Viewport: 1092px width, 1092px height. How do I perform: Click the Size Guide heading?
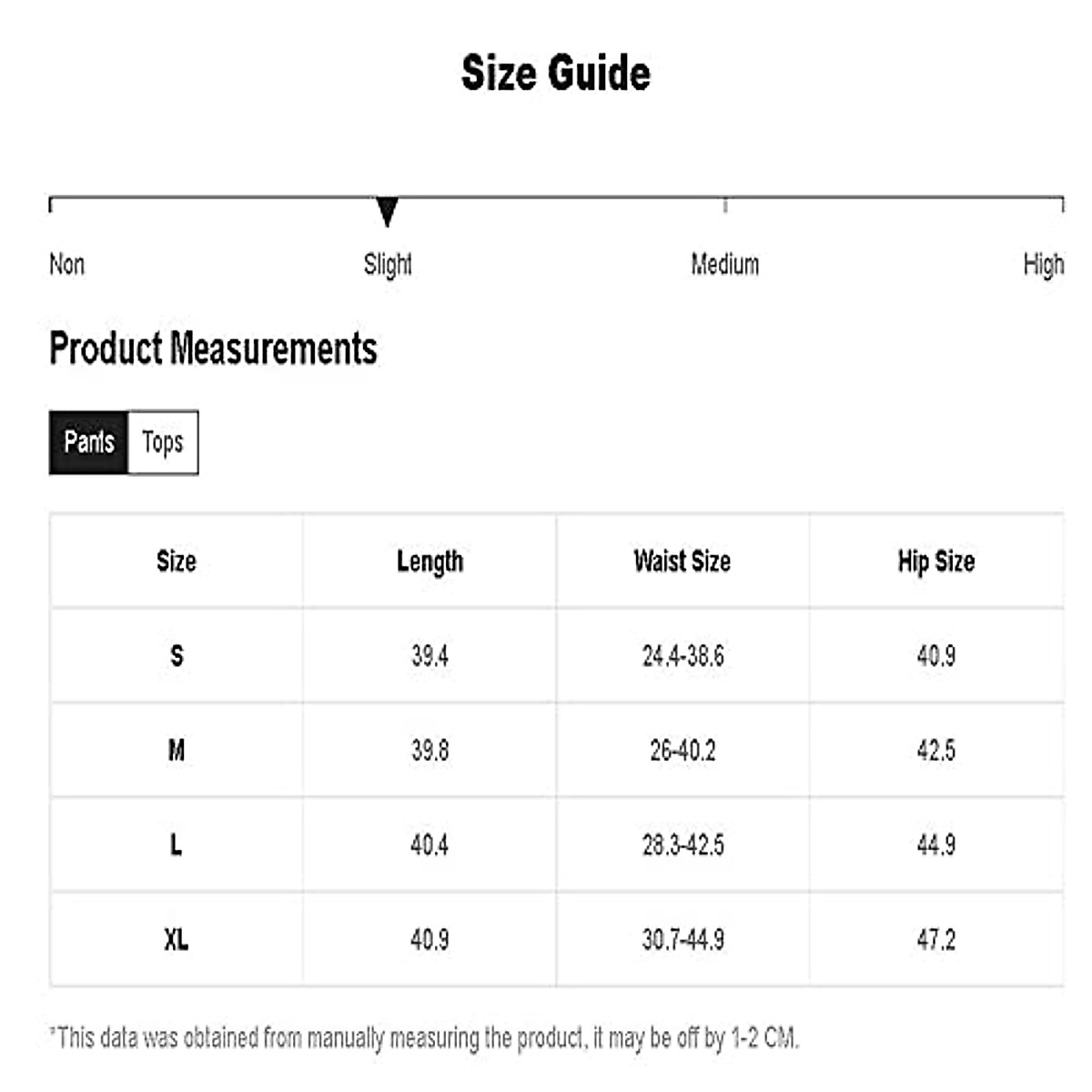pos(556,73)
